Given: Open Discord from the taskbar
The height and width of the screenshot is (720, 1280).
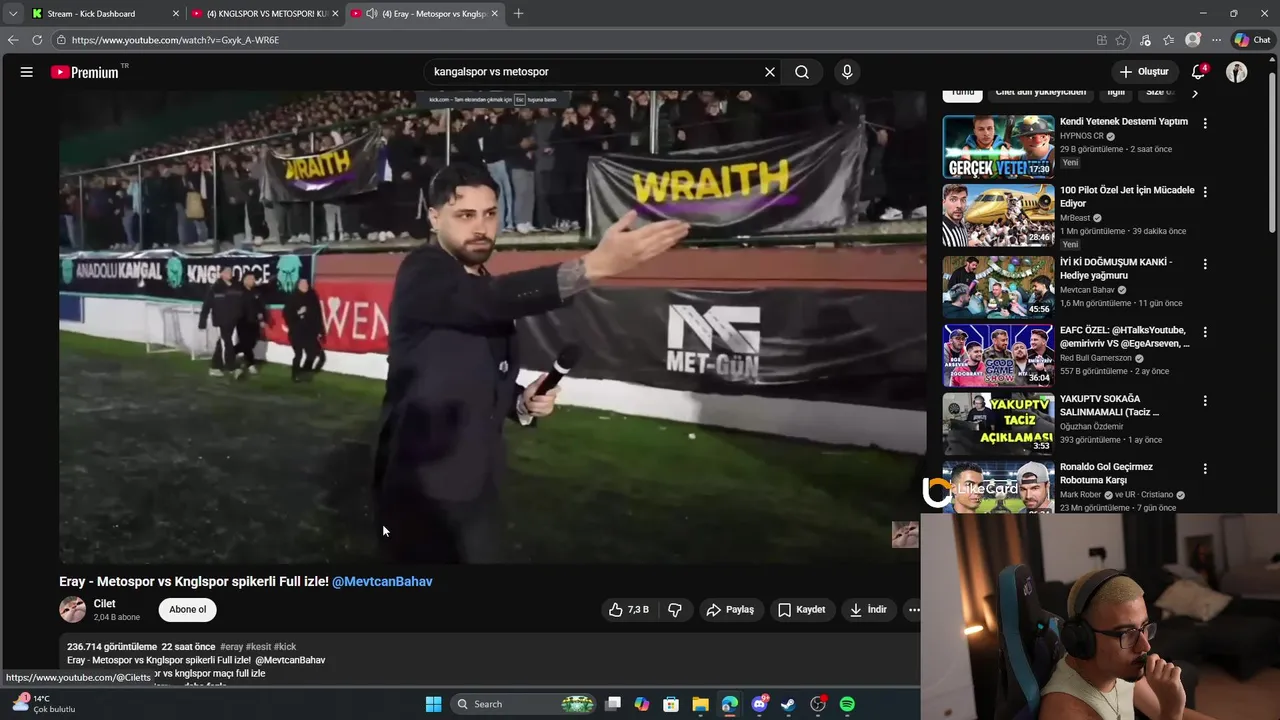Looking at the screenshot, I should tap(759, 704).
